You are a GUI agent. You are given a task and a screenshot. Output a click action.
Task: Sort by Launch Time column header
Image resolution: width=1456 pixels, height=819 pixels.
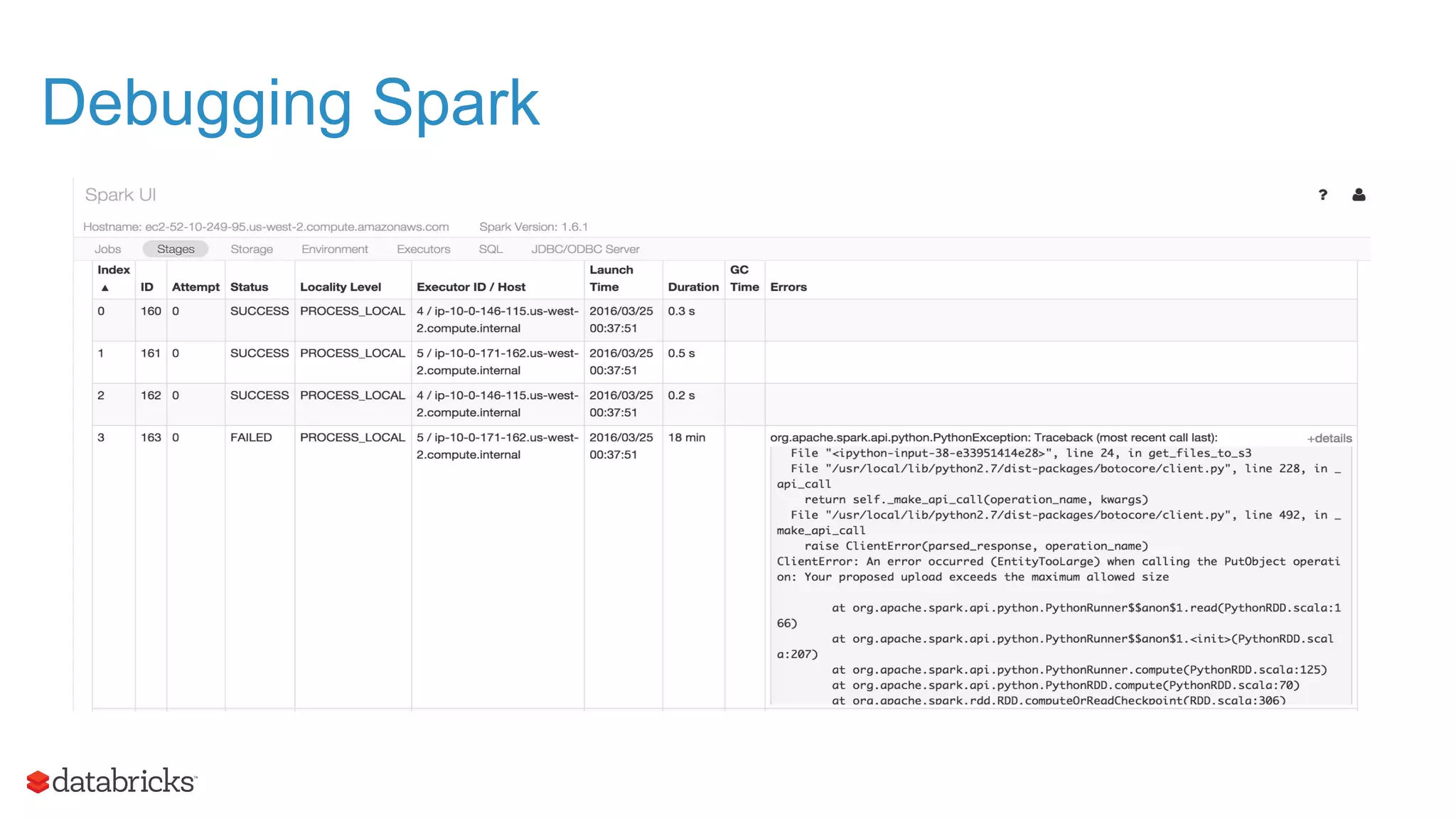coord(611,279)
